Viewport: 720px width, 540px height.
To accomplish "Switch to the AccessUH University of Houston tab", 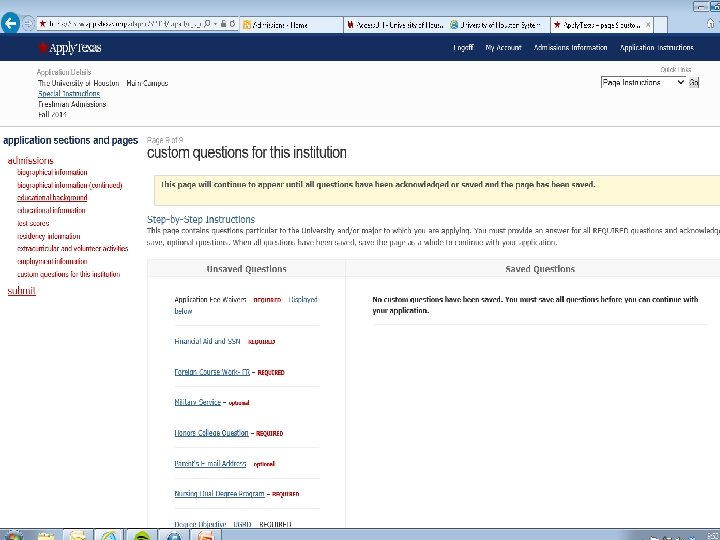I will 395,25.
